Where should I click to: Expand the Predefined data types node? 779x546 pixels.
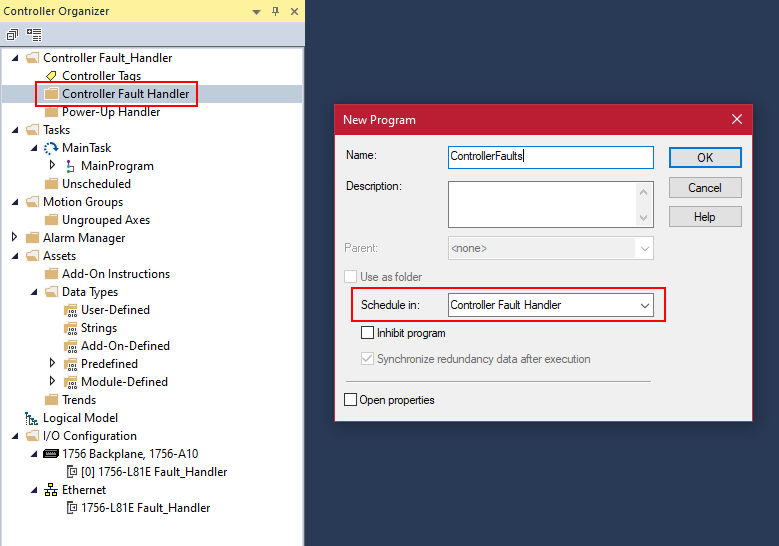52,363
